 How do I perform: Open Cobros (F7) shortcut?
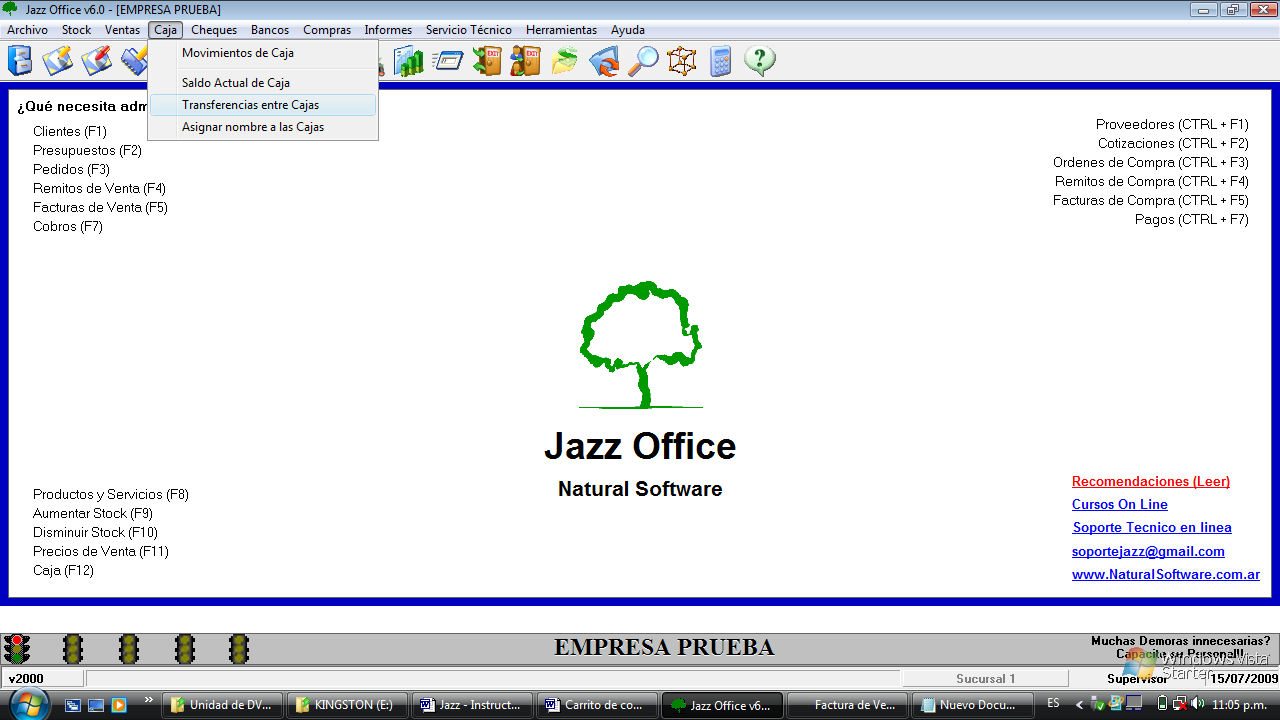[x=68, y=226]
